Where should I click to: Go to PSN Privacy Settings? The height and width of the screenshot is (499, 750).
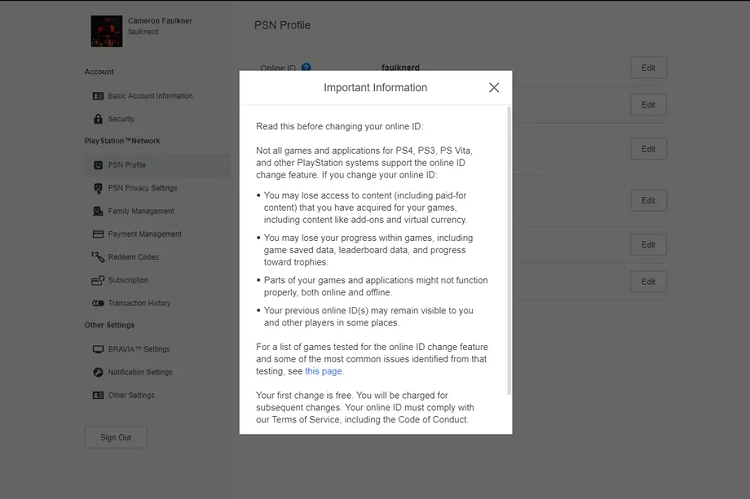(x=143, y=188)
